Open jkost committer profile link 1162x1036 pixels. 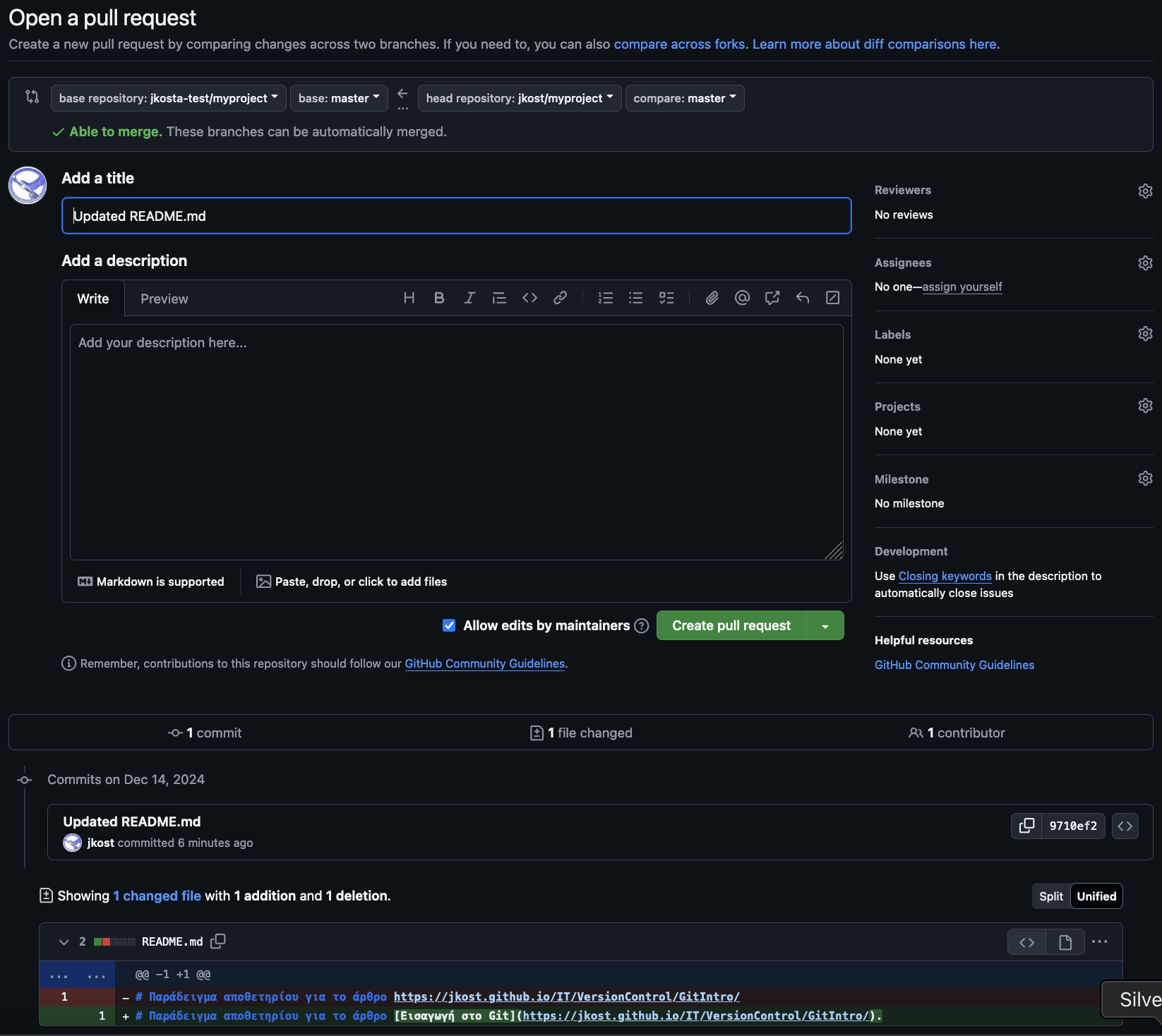(x=101, y=843)
